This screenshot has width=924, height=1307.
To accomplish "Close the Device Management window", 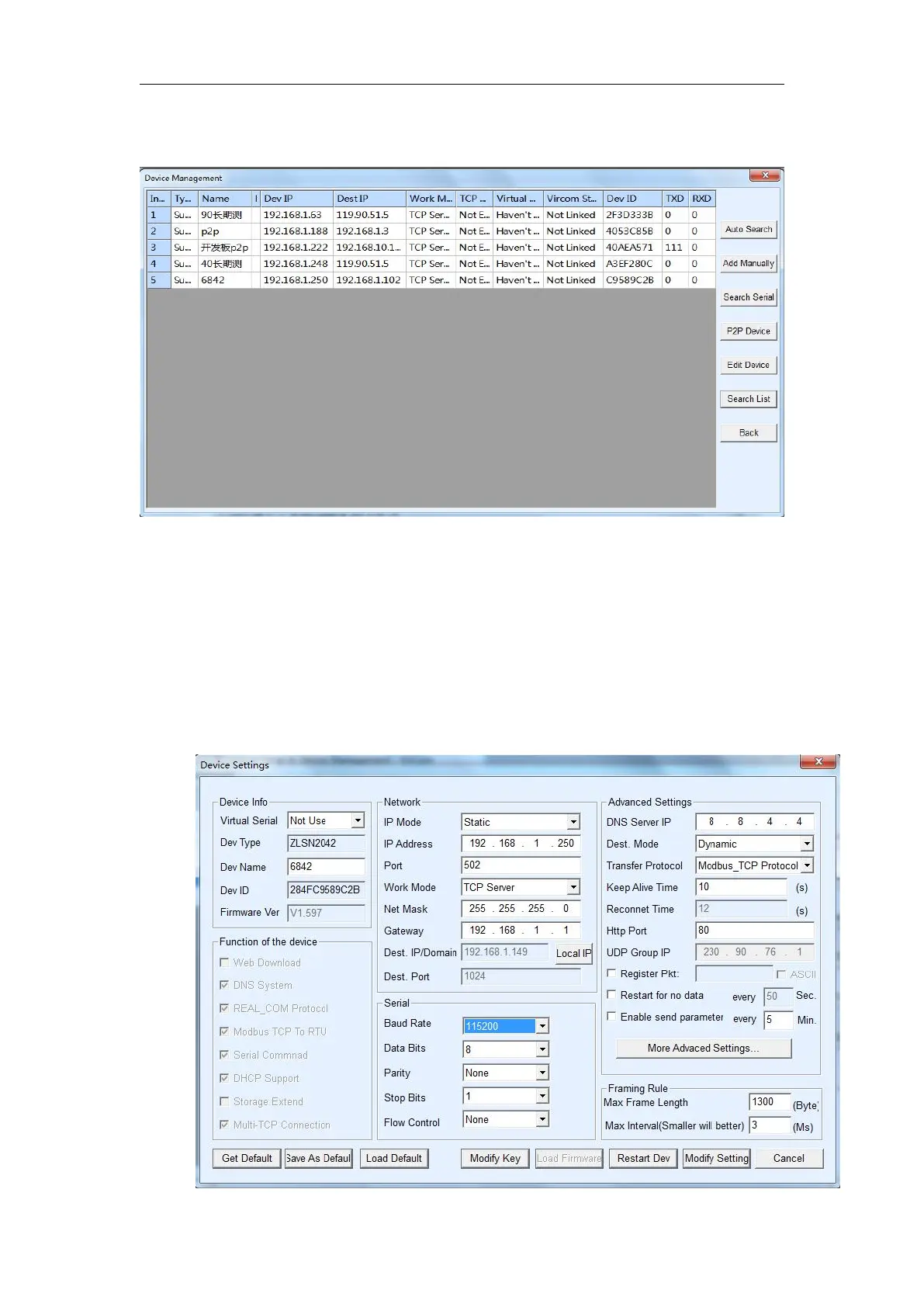I will pyautogui.click(x=765, y=175).
